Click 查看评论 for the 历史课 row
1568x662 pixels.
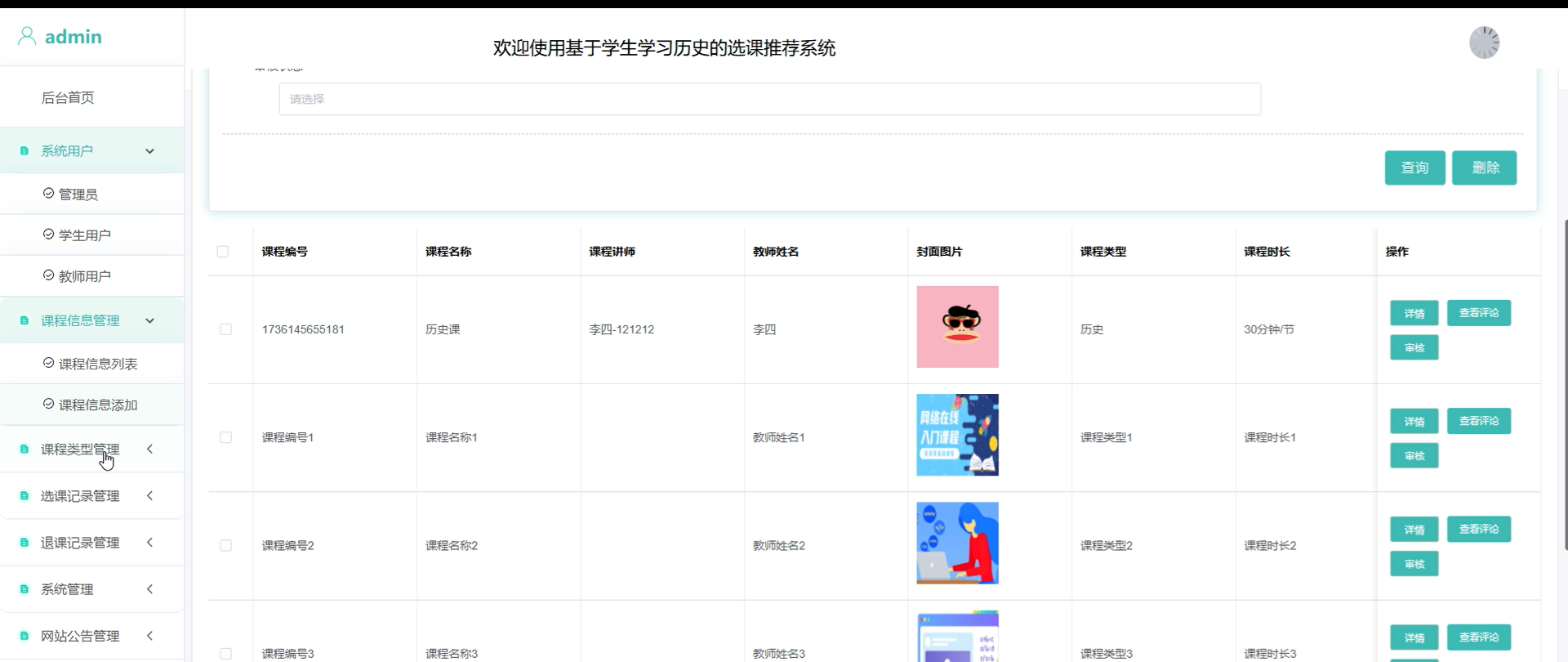(1479, 313)
